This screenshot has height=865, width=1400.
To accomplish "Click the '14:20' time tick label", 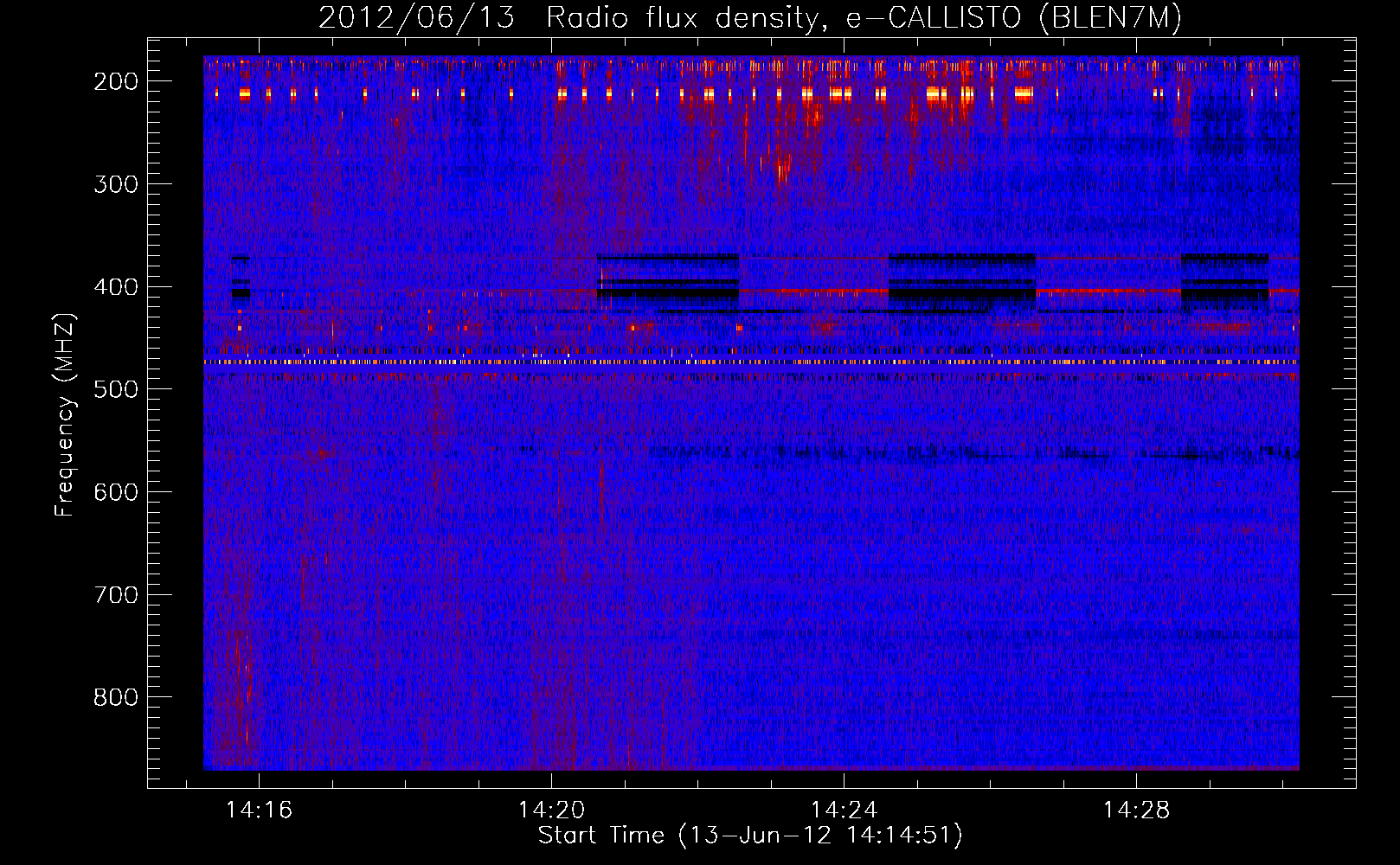I will tap(551, 811).
